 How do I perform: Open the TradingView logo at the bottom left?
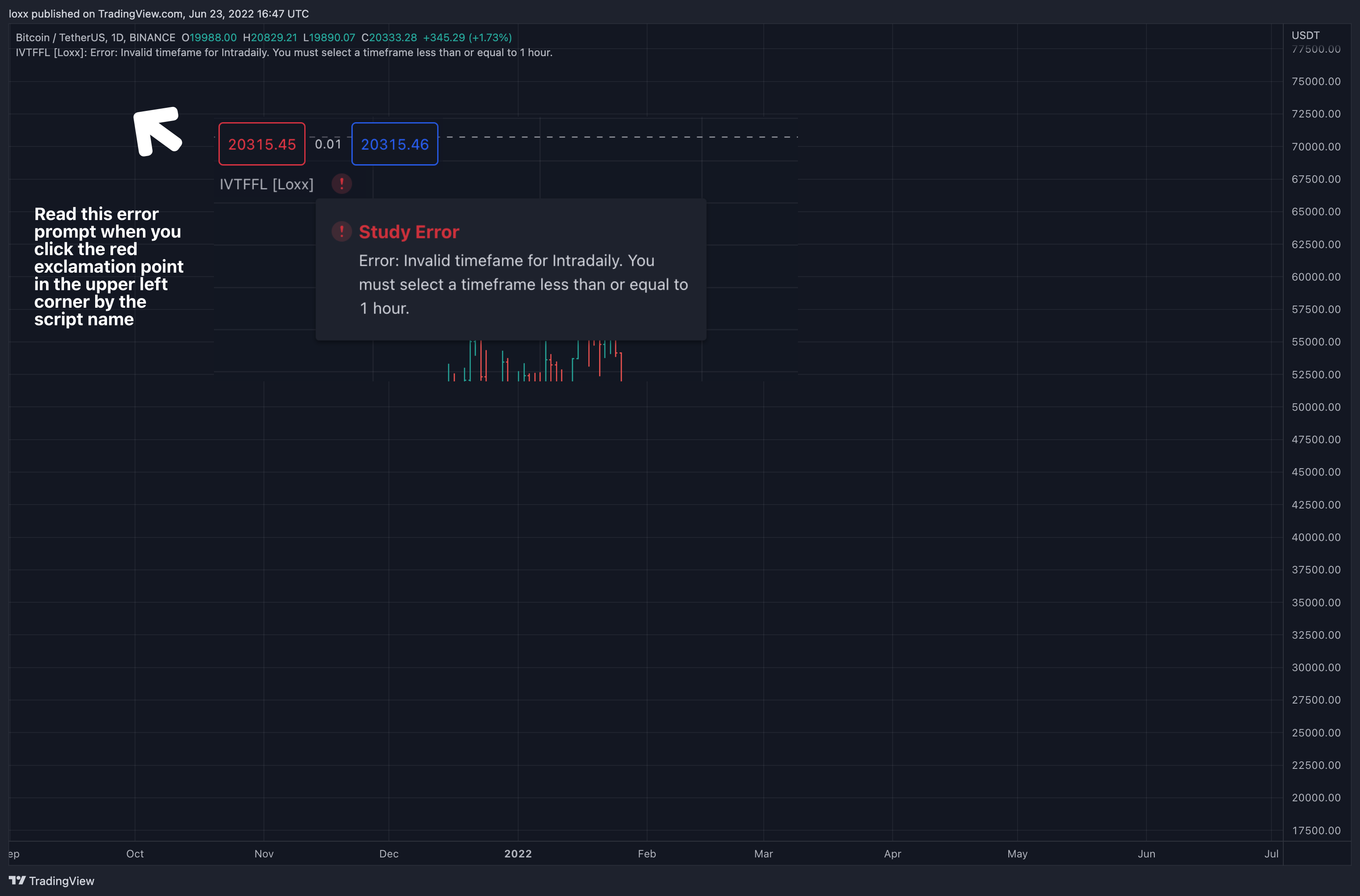(51, 881)
